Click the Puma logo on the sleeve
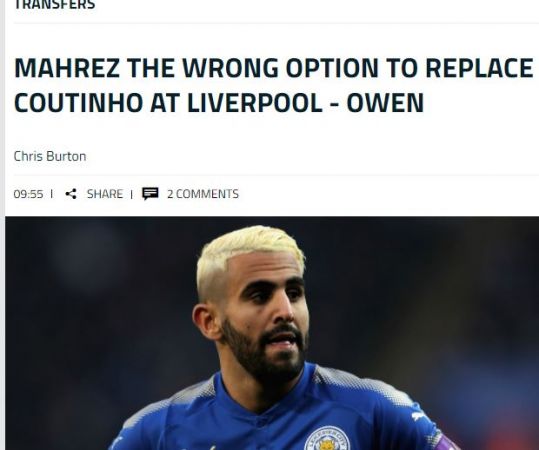The width and height of the screenshot is (539, 450). pyautogui.click(x=419, y=416)
